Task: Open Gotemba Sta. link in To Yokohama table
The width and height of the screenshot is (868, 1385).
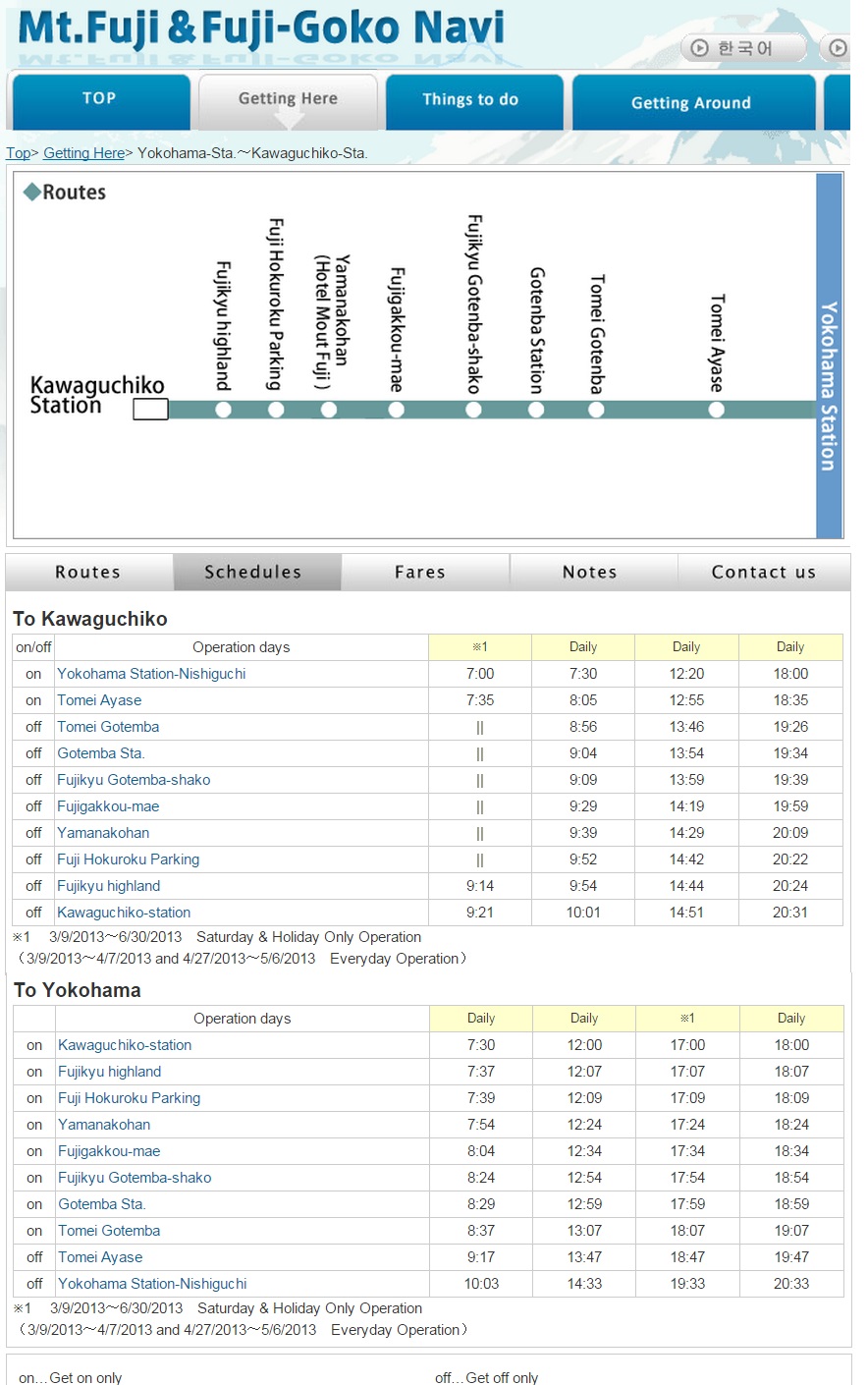Action: coord(101,1204)
